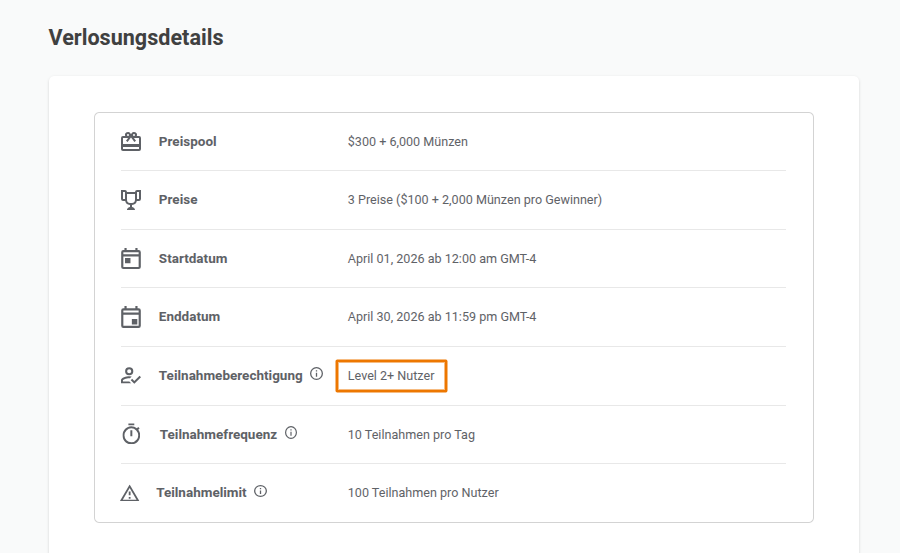Open the info icon next to Teilnahmeberechtigung
Image resolution: width=900 pixels, height=553 pixels.
click(316, 374)
